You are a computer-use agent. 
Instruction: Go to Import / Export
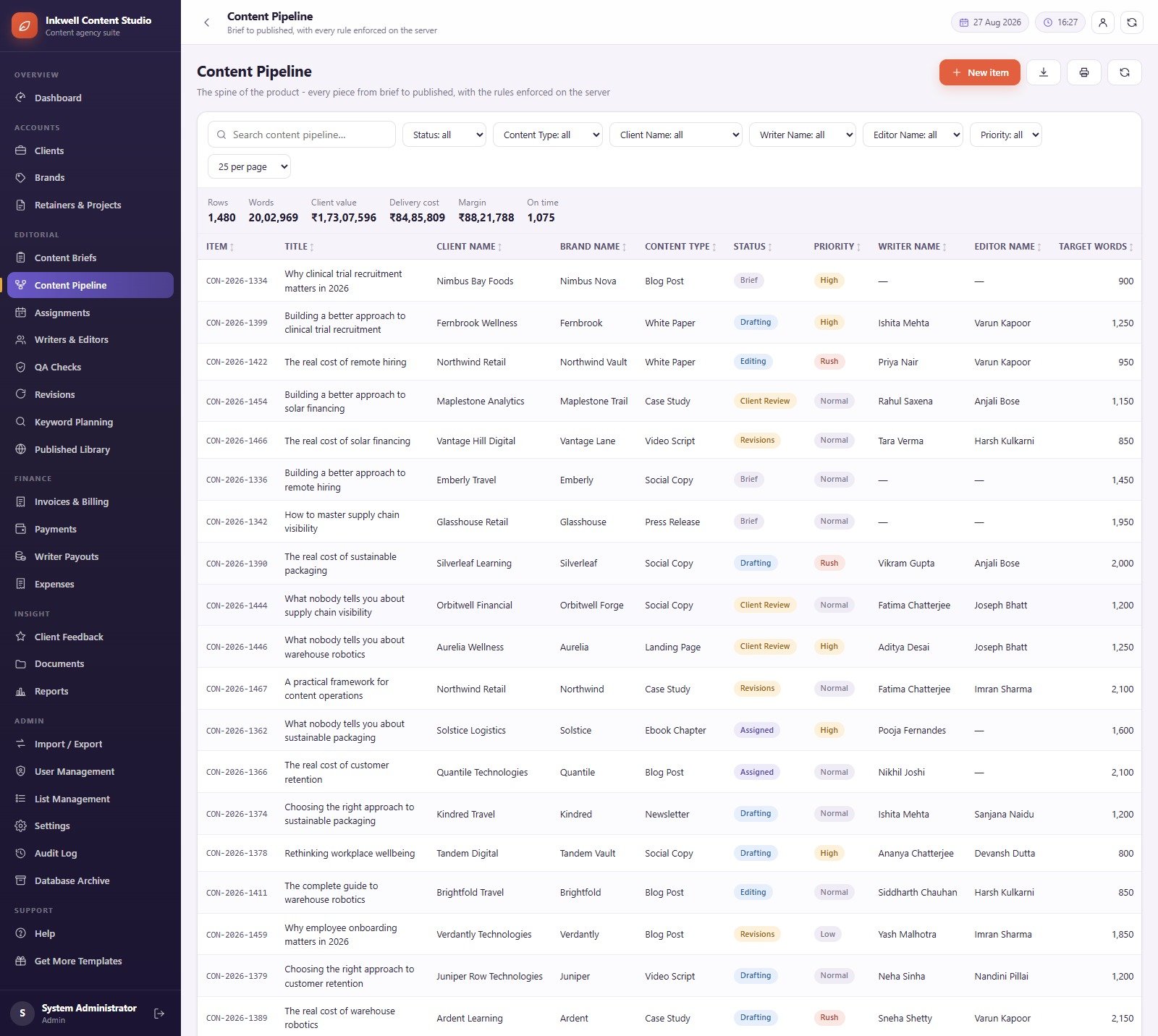coord(90,744)
